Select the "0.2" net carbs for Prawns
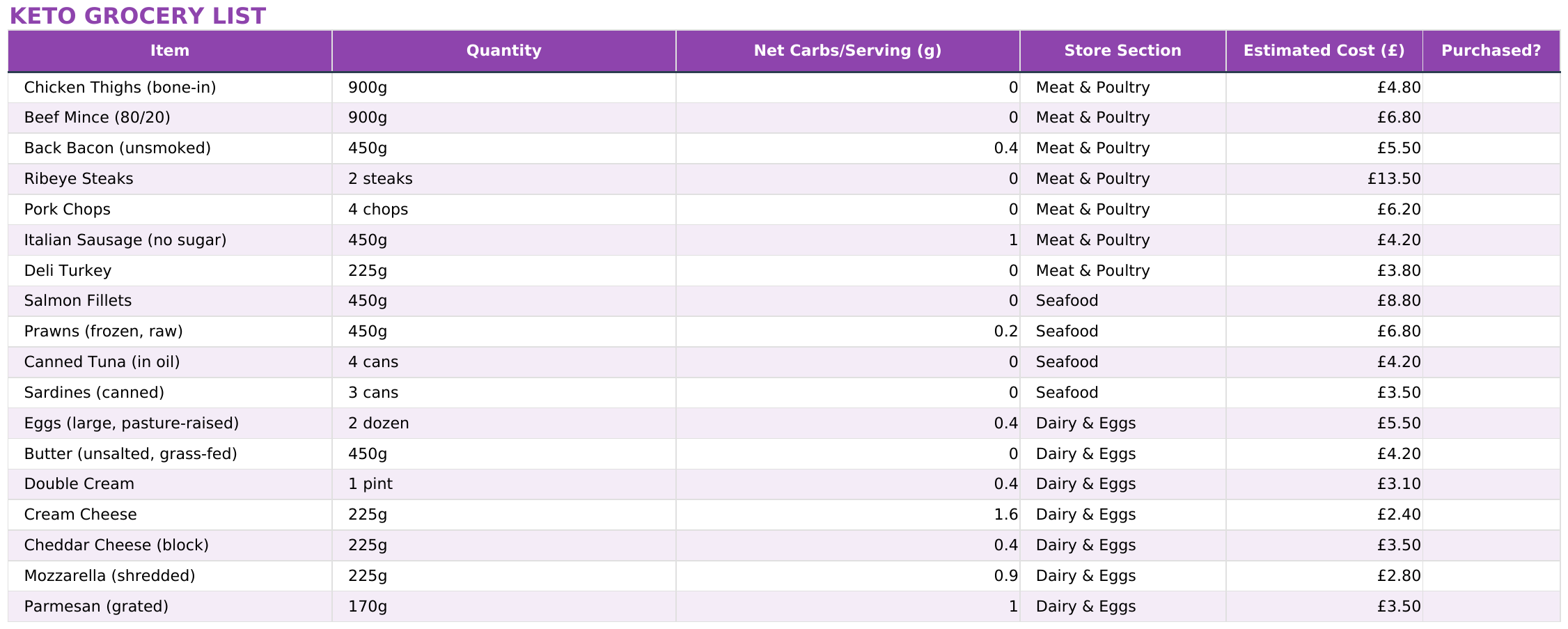The height and width of the screenshot is (629, 1568). click(x=848, y=332)
